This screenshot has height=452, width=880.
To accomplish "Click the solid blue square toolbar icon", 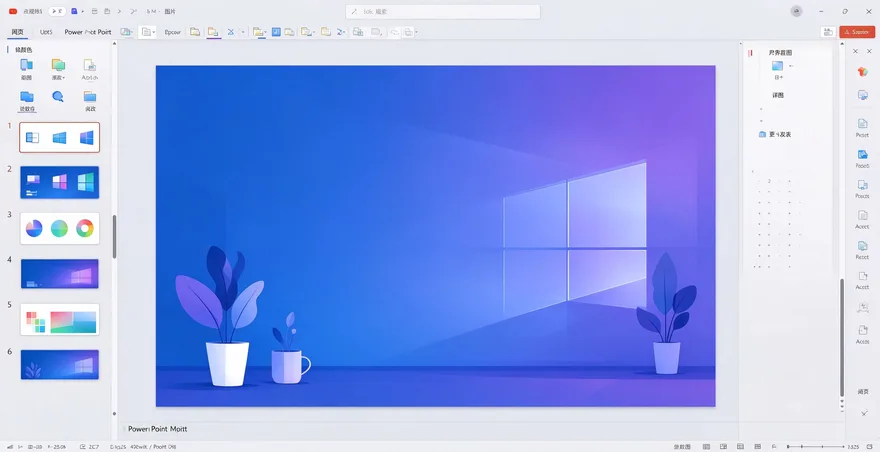I will click(276, 32).
